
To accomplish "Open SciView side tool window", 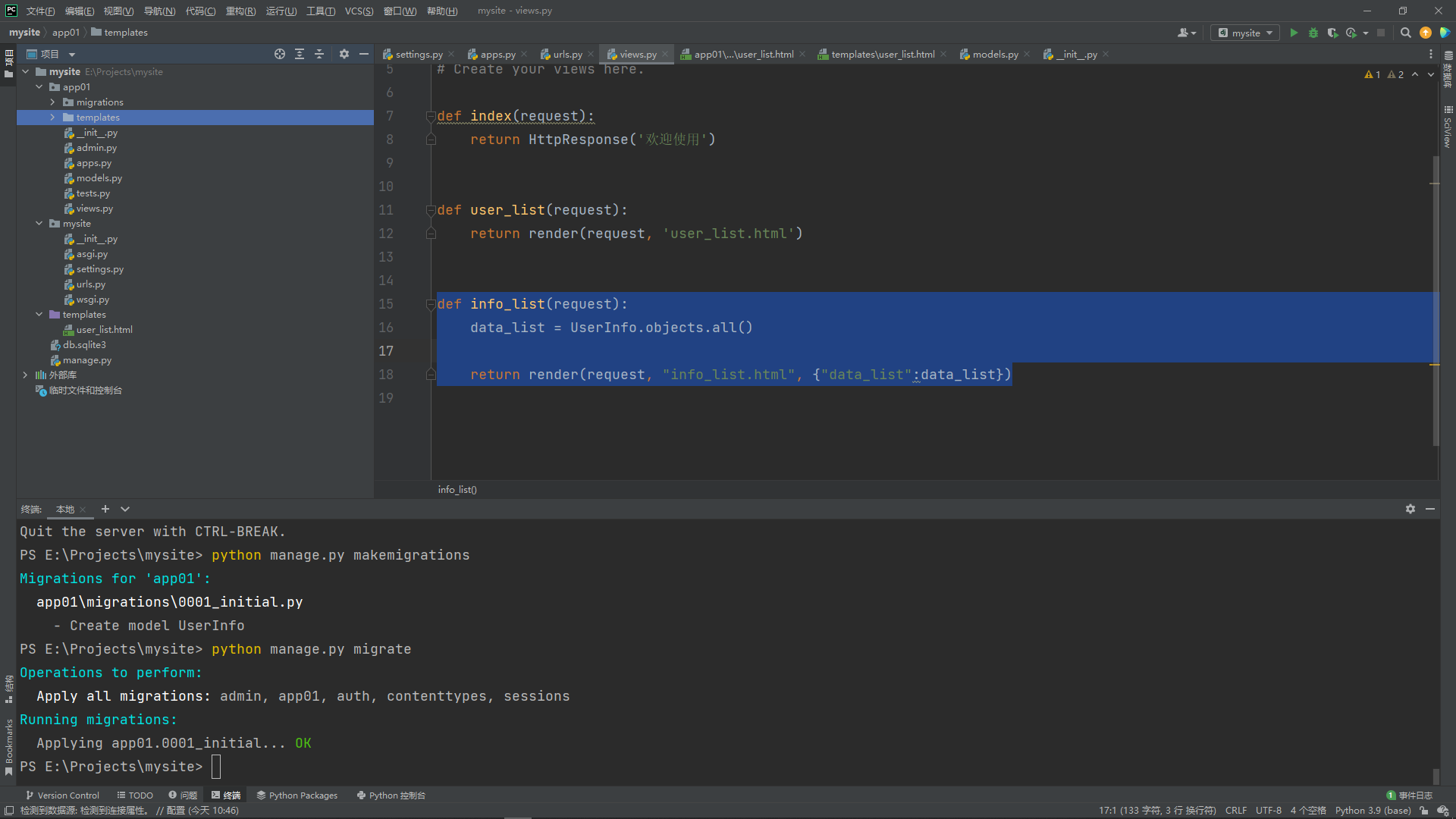I will [x=1448, y=127].
